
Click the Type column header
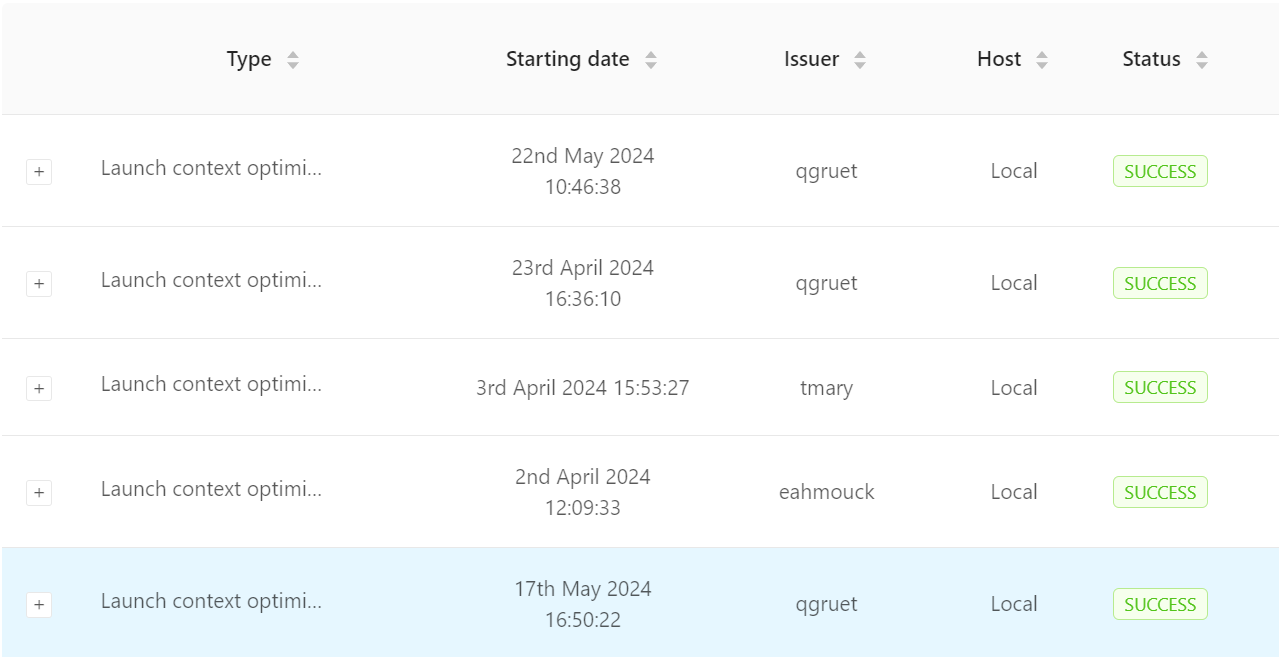[249, 59]
